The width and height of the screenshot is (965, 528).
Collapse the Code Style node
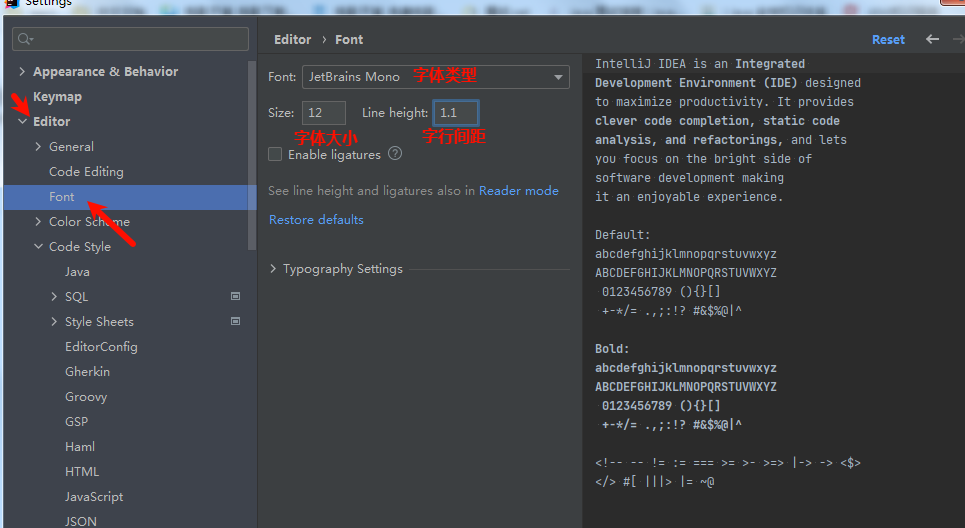pos(38,246)
